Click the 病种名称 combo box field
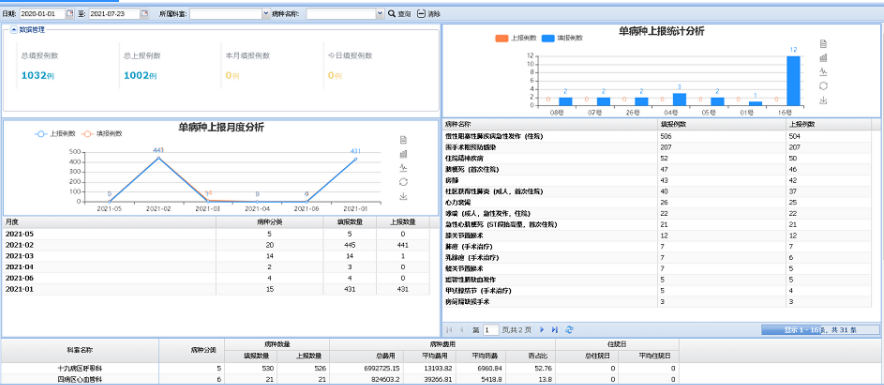This screenshot has width=884, height=385. point(341,14)
